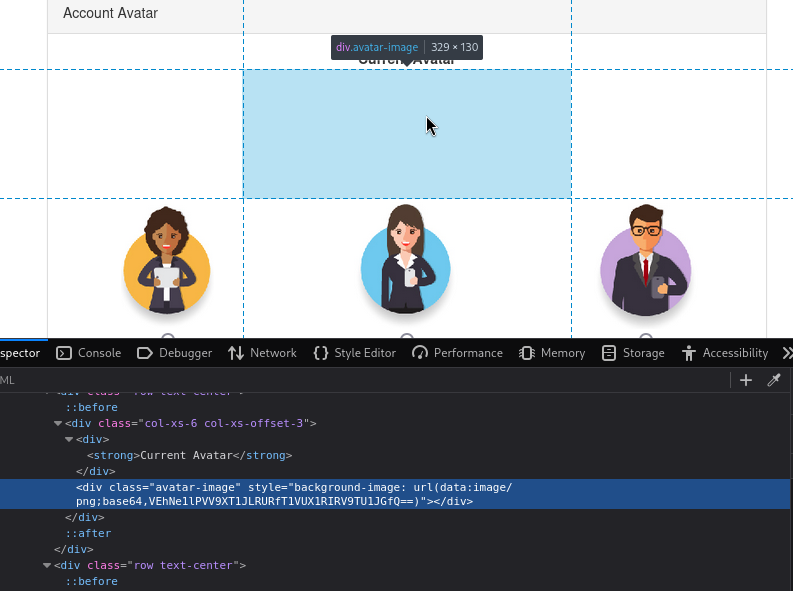Select the closing </div> after avatar-image

(x=84, y=518)
